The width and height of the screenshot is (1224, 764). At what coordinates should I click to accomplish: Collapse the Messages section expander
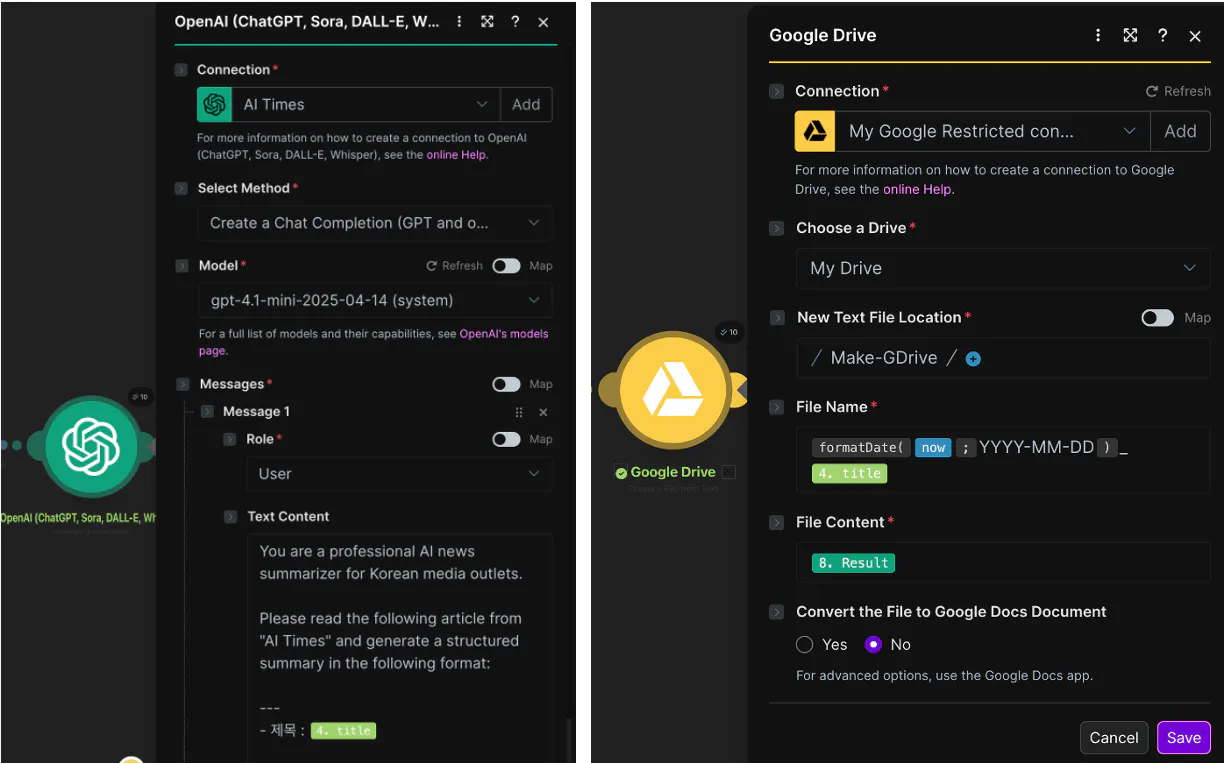[181, 384]
